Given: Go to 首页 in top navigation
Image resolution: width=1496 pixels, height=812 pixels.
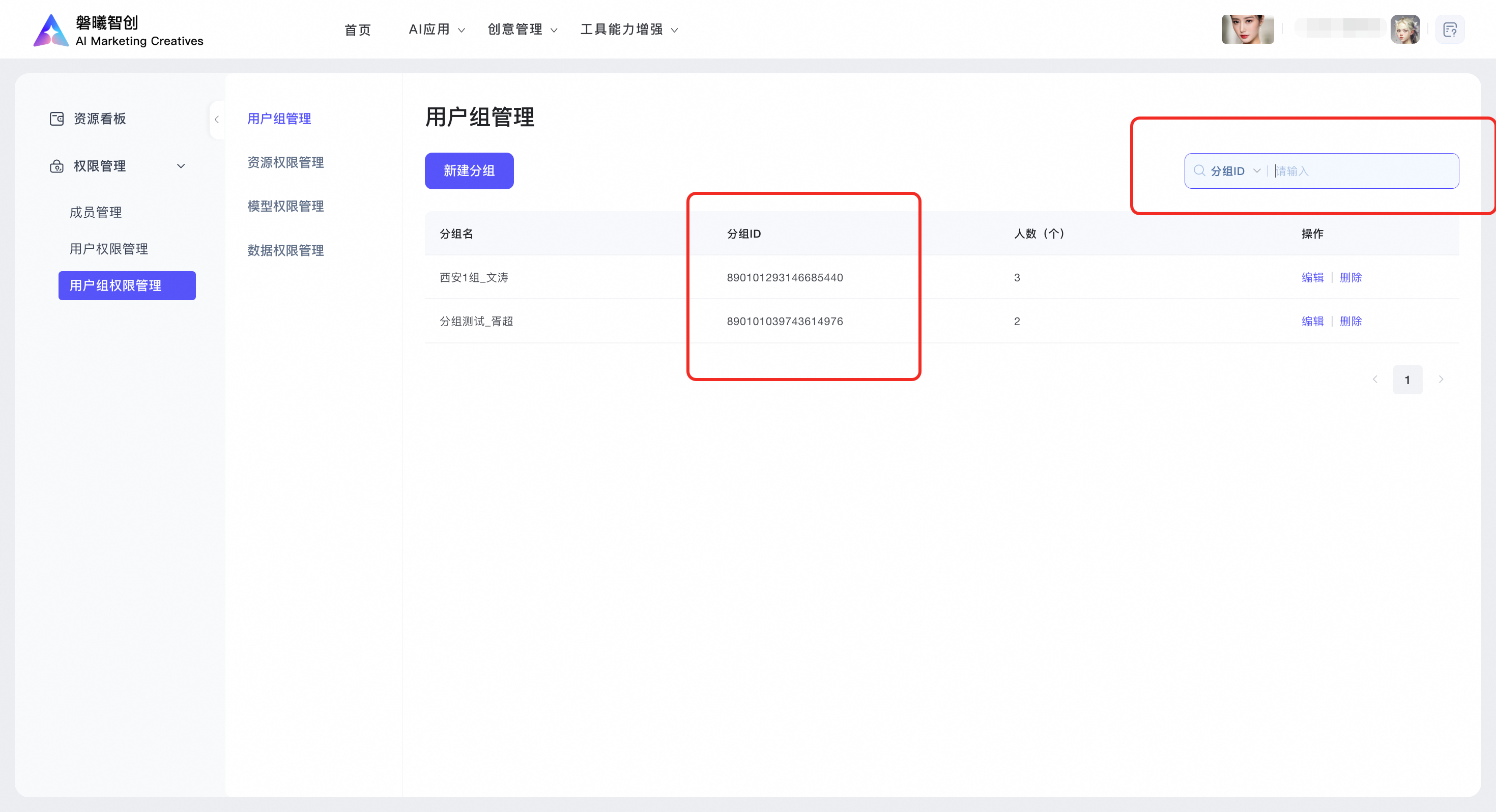Looking at the screenshot, I should 358,30.
